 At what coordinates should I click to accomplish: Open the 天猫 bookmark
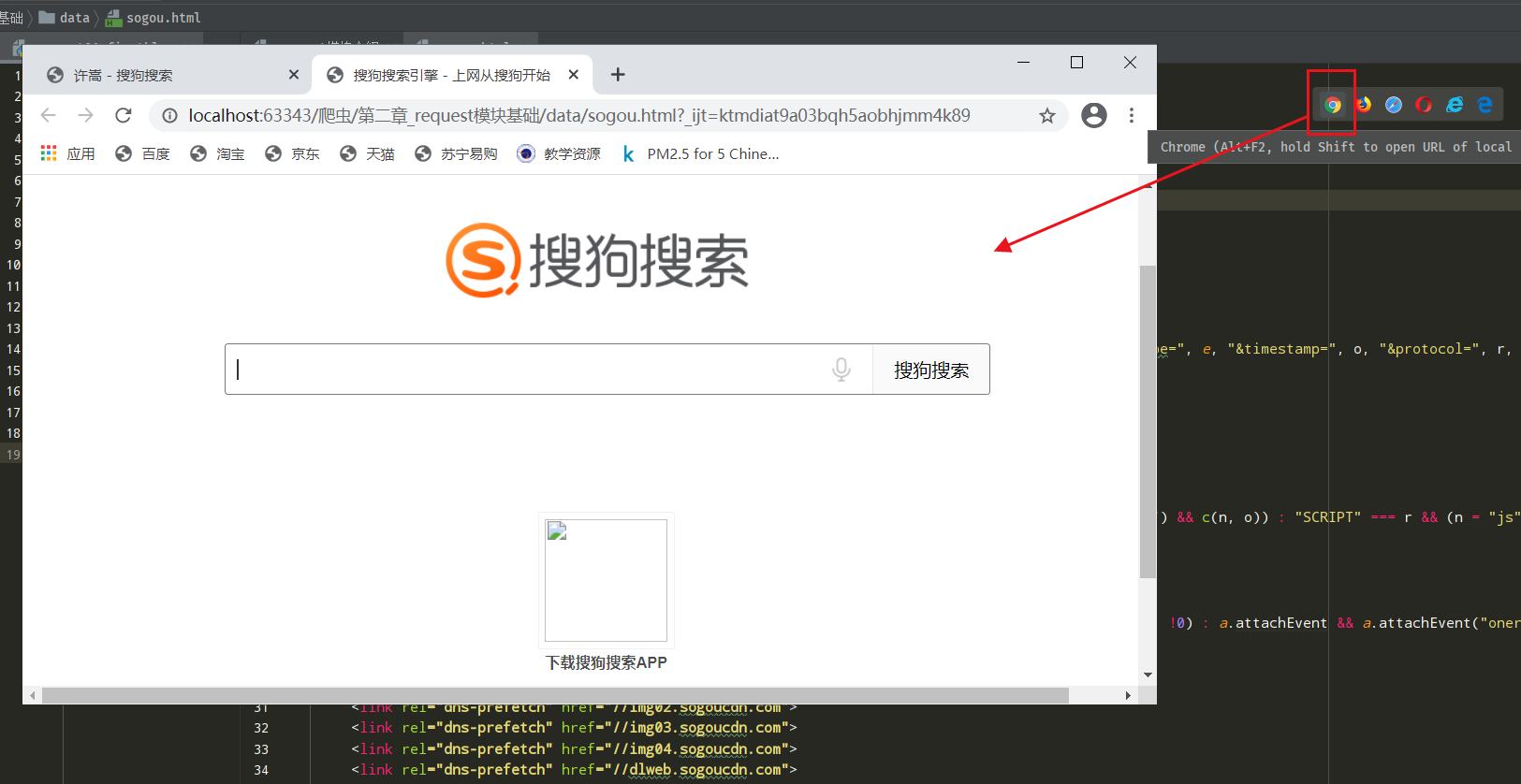pos(367,153)
